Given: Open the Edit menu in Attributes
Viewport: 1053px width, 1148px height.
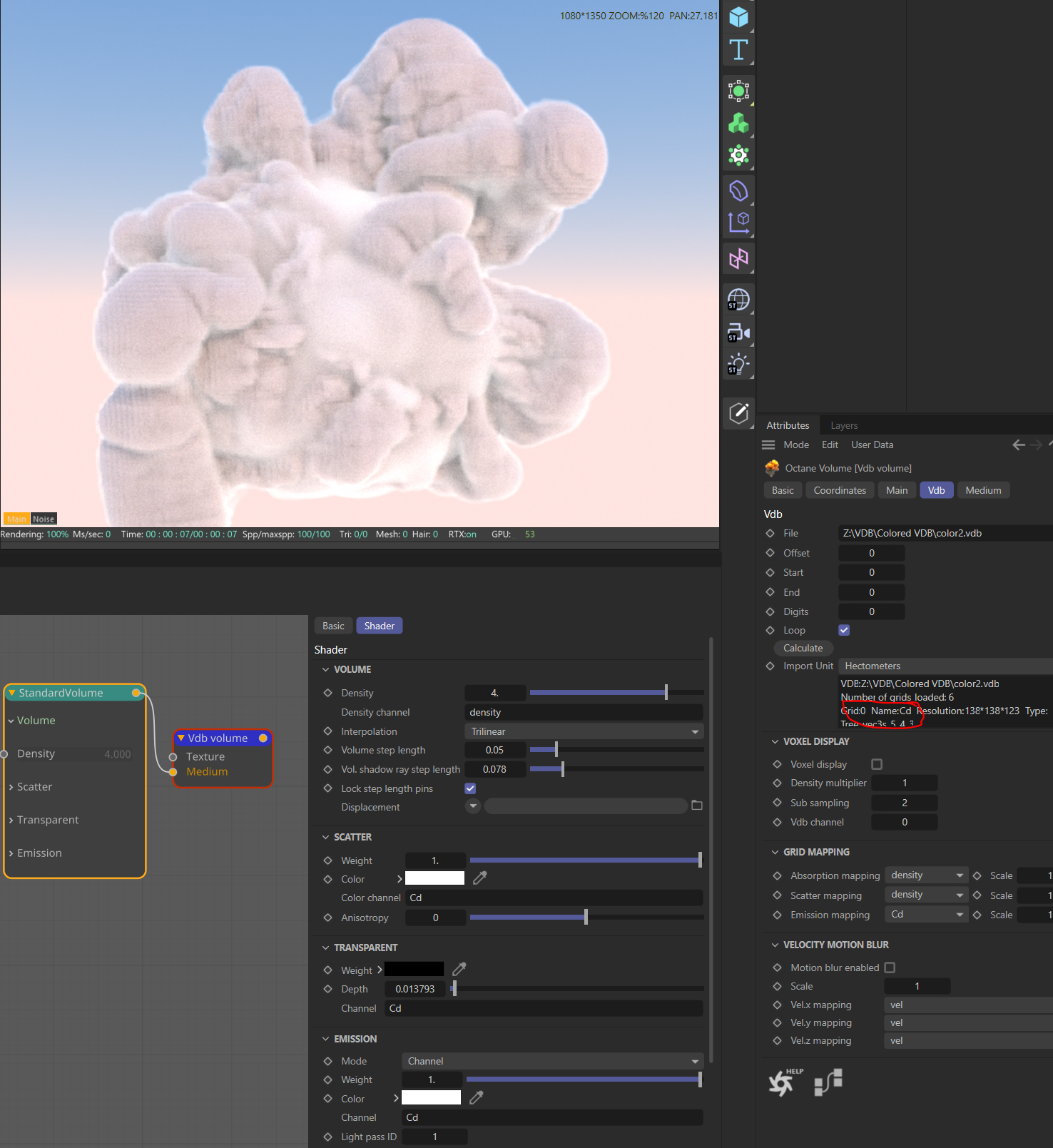Looking at the screenshot, I should [830, 445].
